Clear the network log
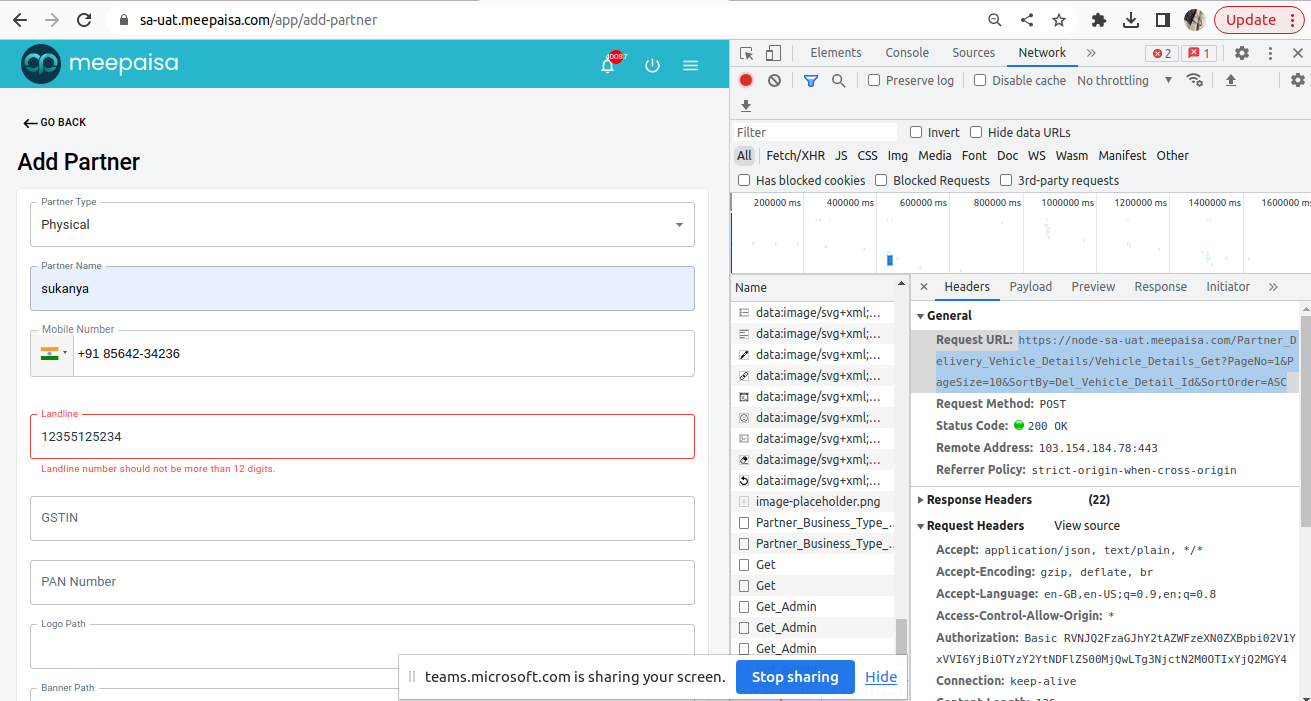 774,80
